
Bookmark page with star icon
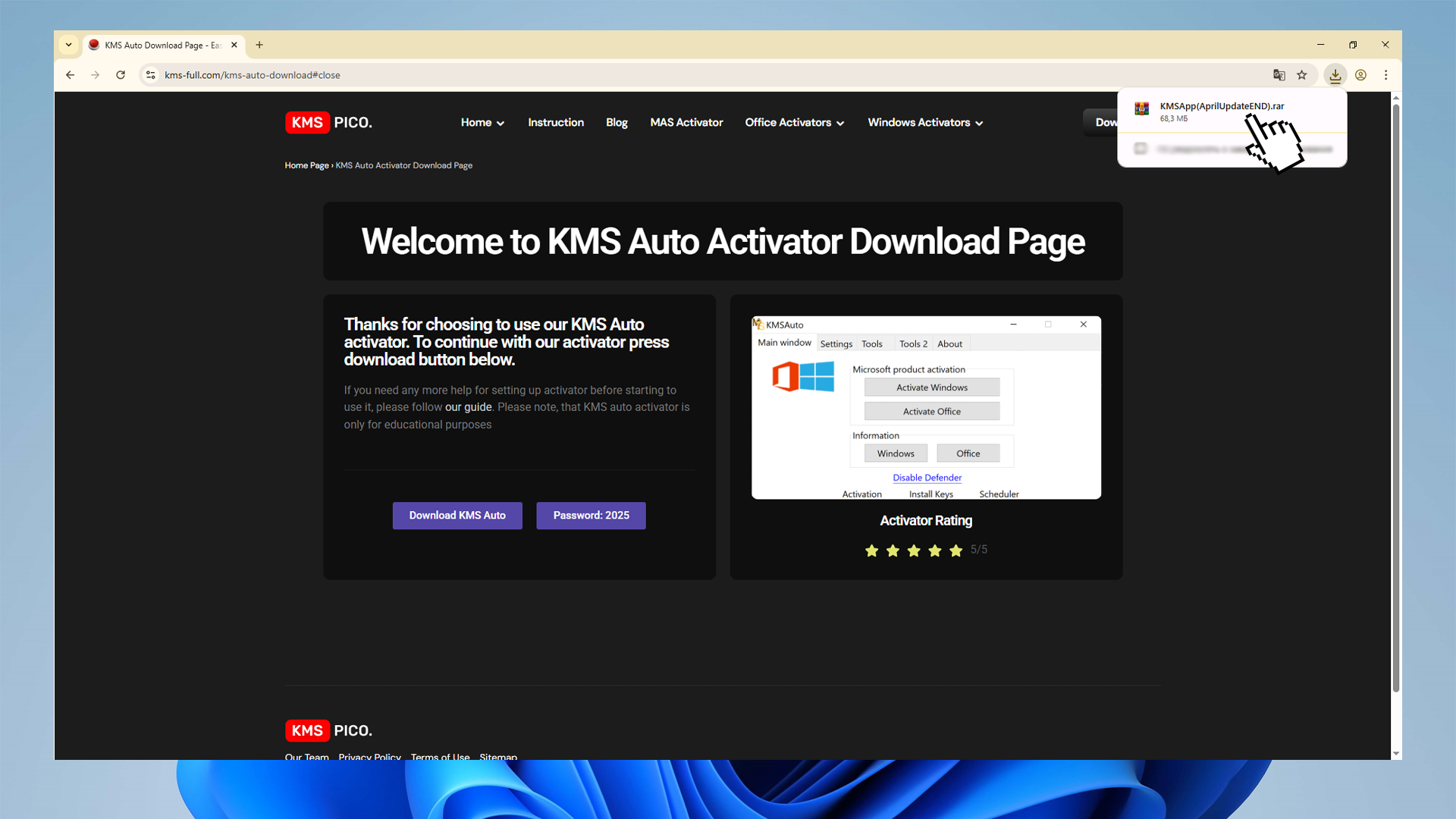pyautogui.click(x=1302, y=75)
